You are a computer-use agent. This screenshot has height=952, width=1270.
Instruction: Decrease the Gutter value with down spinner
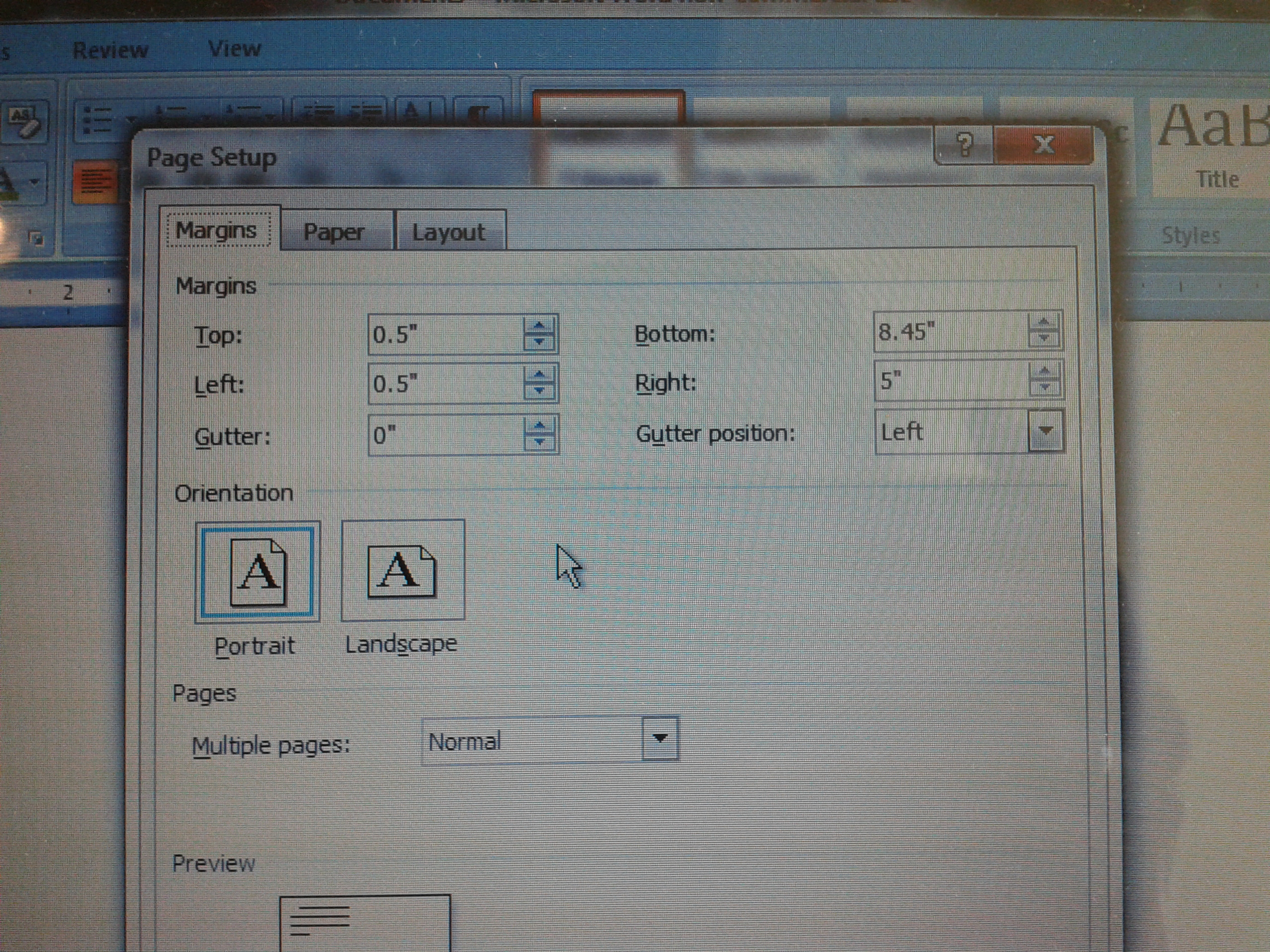click(x=539, y=442)
